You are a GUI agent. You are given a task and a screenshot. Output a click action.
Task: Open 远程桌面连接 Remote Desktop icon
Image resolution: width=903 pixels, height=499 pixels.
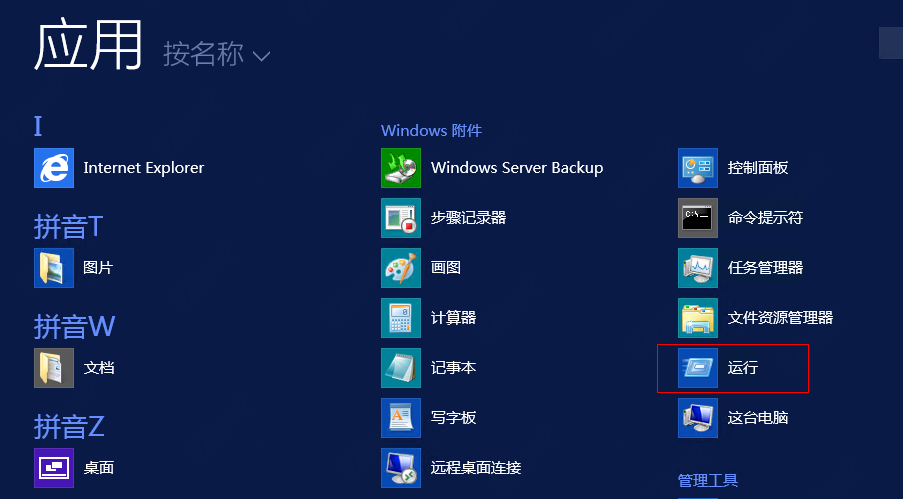click(401, 468)
